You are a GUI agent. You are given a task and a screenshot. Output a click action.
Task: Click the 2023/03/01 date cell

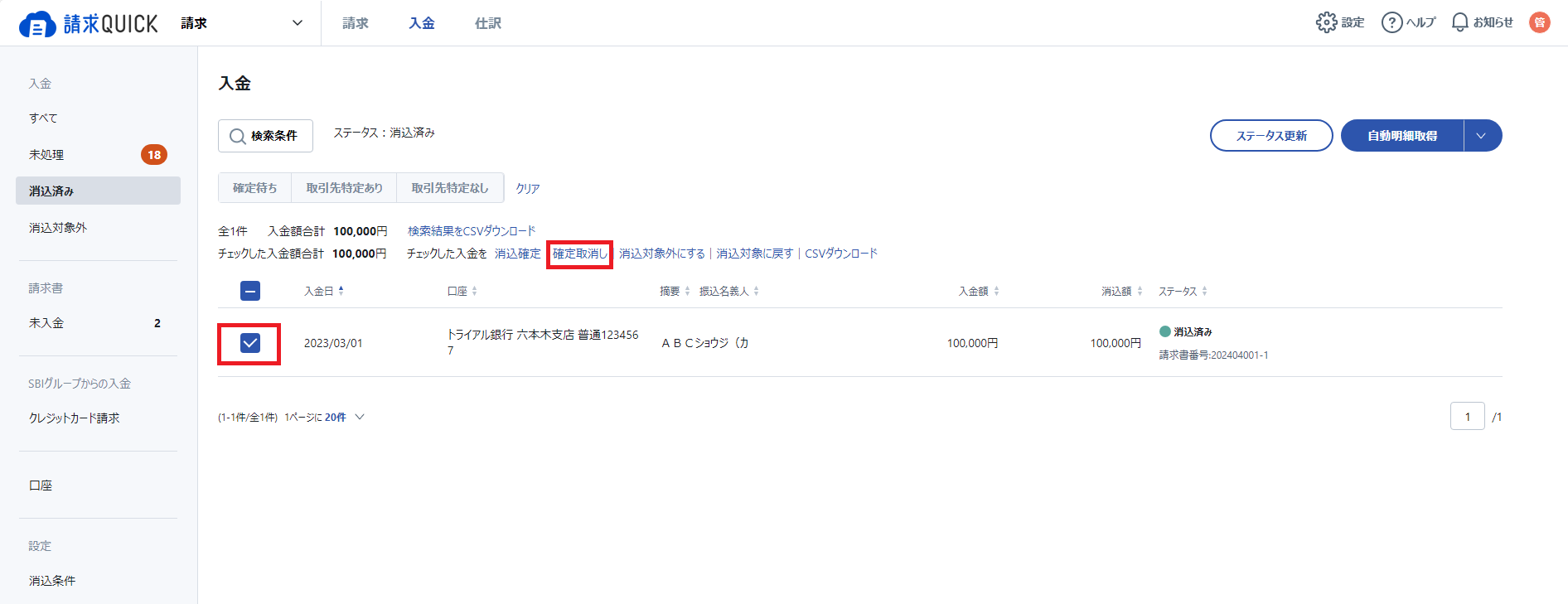(x=333, y=343)
